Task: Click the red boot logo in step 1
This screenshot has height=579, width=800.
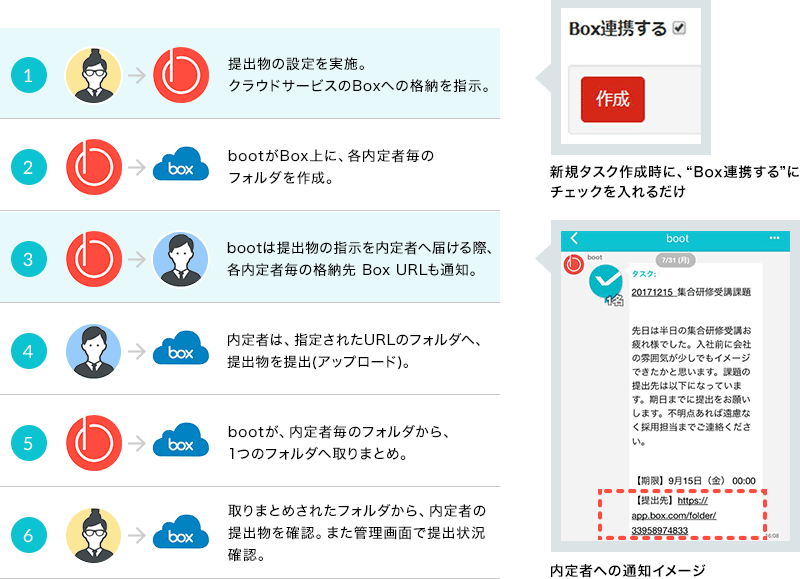Action: pyautogui.click(x=181, y=74)
